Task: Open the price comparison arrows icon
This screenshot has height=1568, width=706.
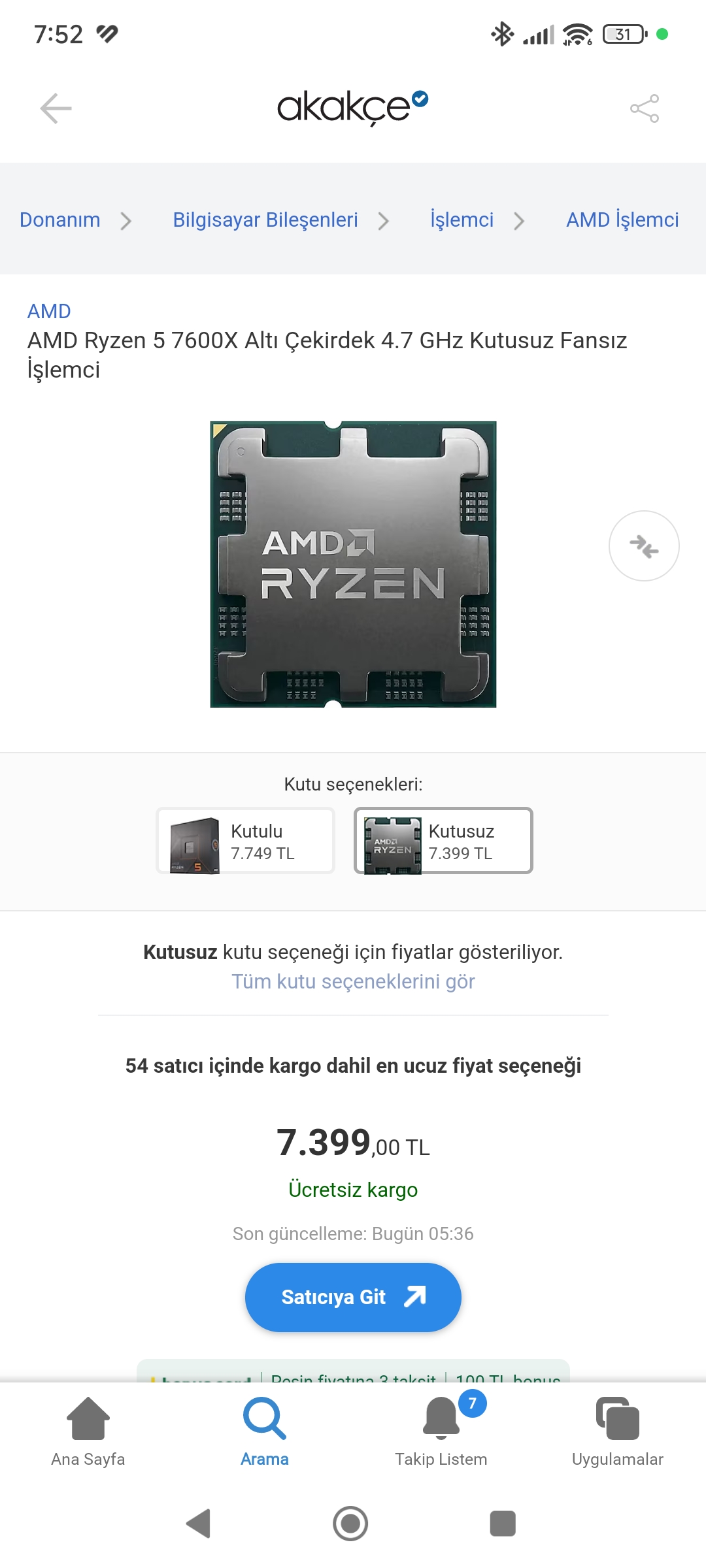Action: 644,546
